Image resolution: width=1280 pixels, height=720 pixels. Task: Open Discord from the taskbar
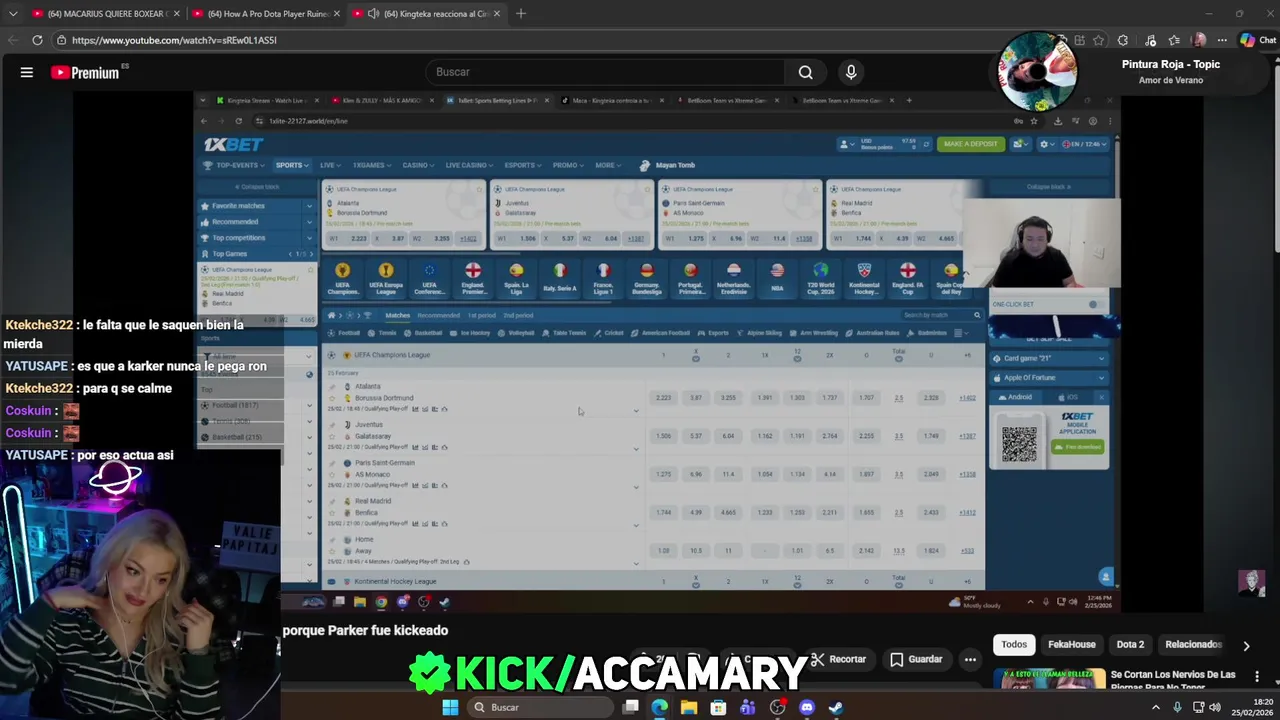(807, 707)
